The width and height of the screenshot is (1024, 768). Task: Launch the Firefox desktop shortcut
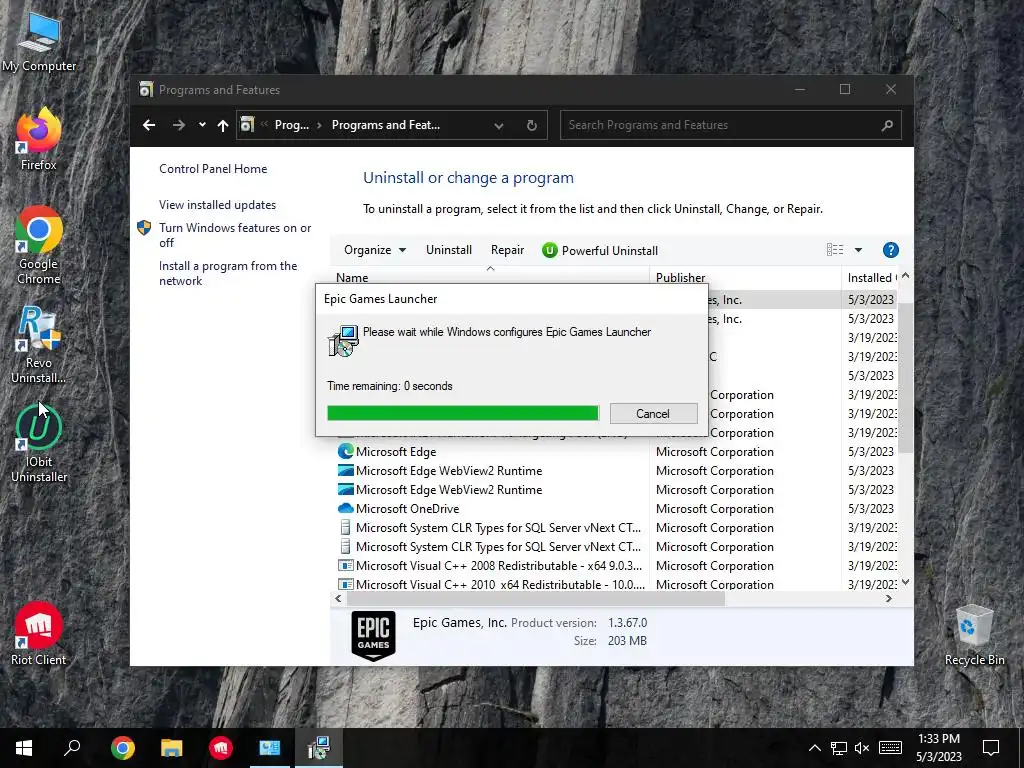[x=39, y=140]
